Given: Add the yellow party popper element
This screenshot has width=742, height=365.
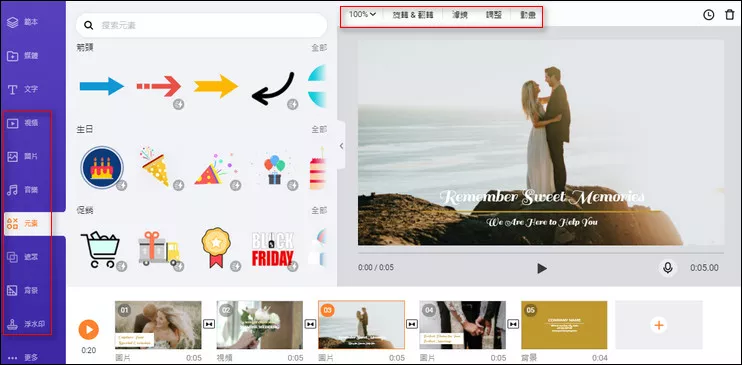Looking at the screenshot, I should [x=155, y=166].
